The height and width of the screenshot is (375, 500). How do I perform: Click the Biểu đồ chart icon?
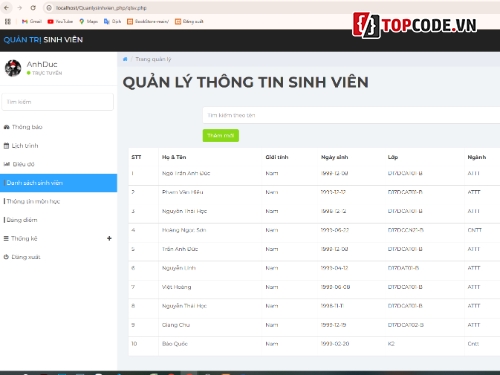pos(7,164)
